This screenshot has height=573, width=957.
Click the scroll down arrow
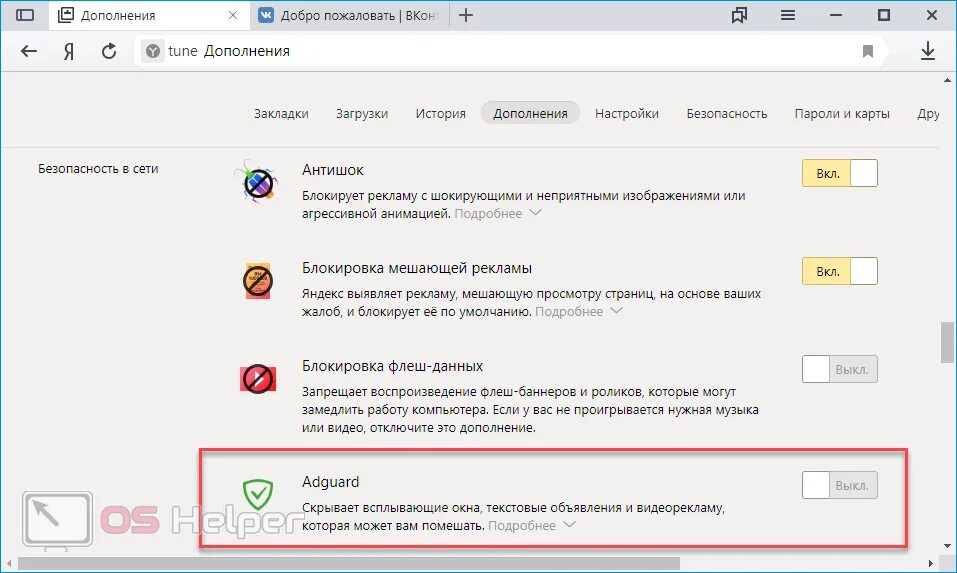947,546
